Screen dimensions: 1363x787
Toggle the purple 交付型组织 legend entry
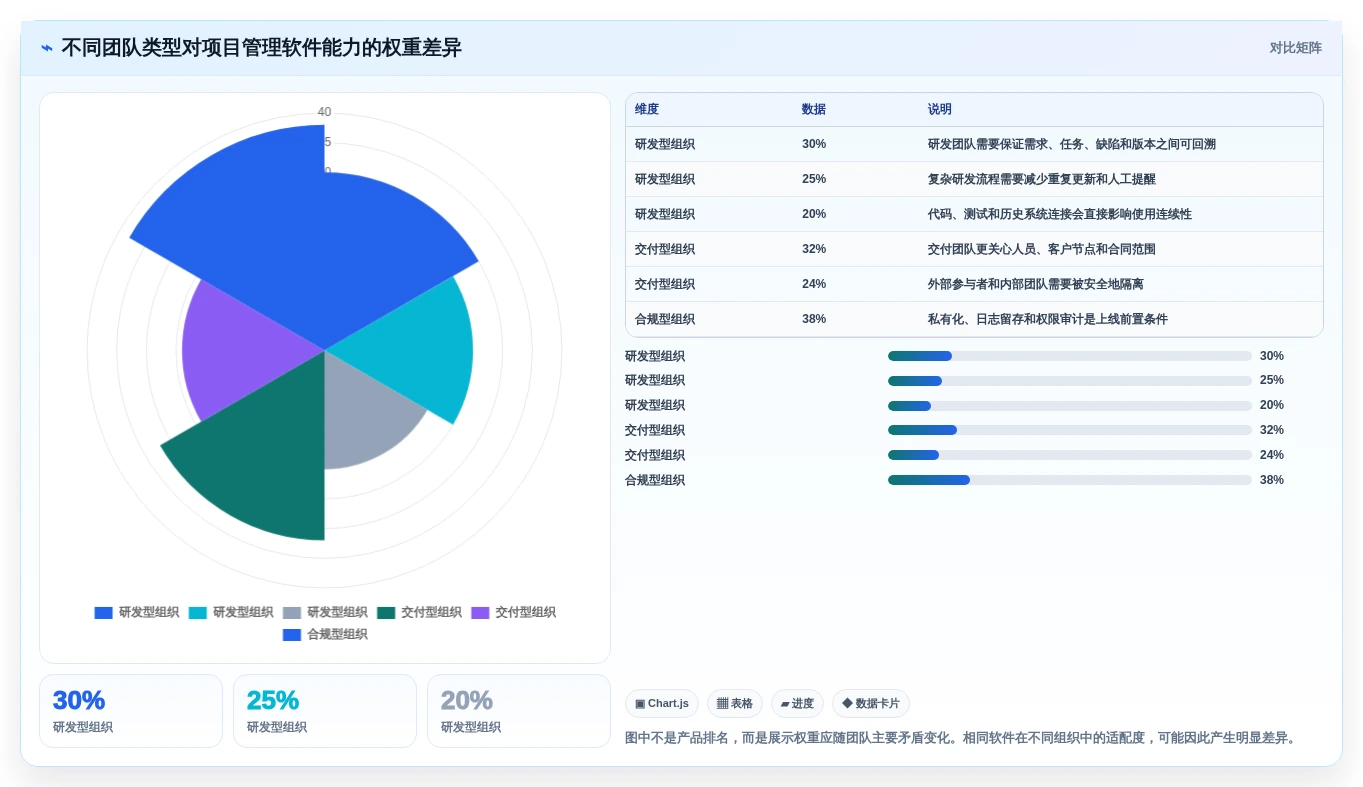pos(513,612)
